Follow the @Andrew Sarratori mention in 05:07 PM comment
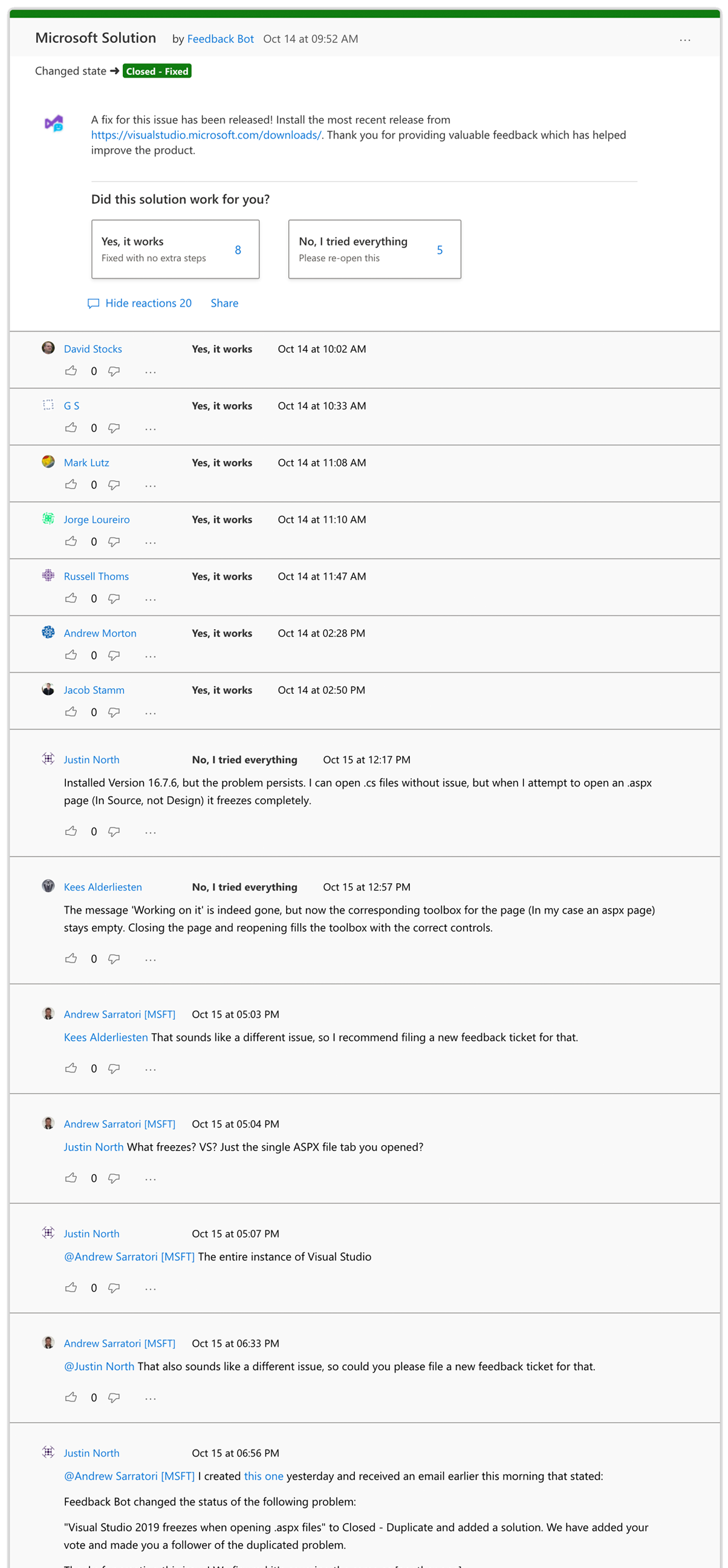This screenshot has width=728, height=1568. pyautogui.click(x=129, y=1256)
